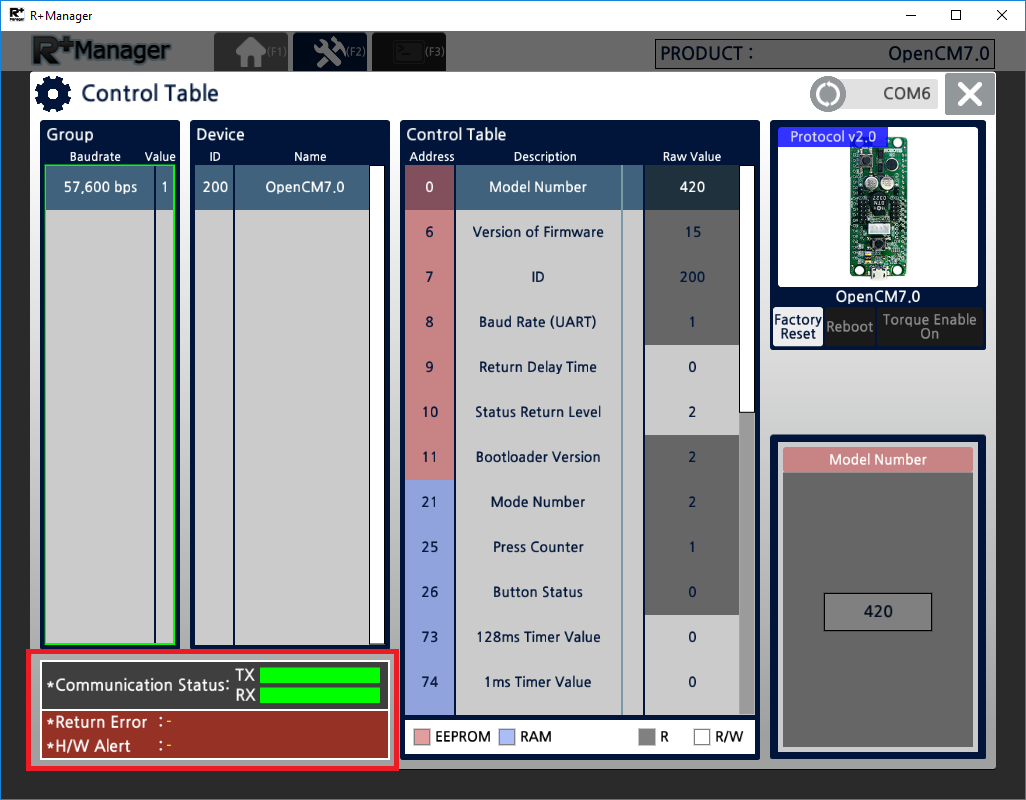
Task: Select the 57,600 bps baudrate group
Action: coord(99,187)
